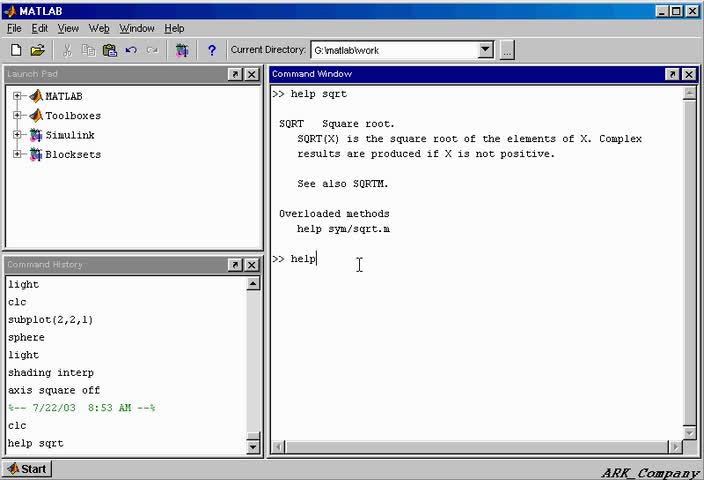Click Command Window vertical scroll up arrow
The width and height of the screenshot is (704, 480).
tap(689, 93)
